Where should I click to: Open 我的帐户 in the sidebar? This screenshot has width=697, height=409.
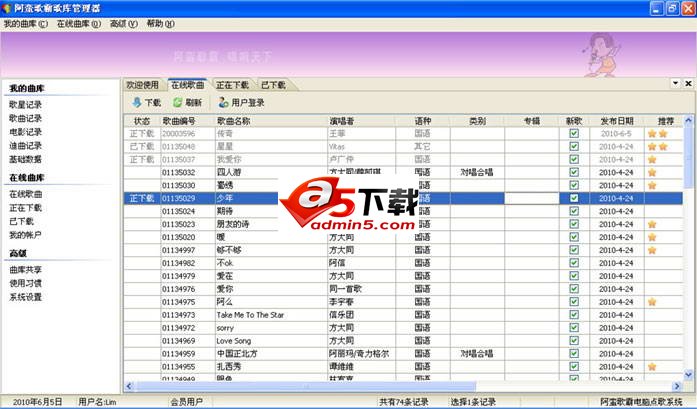(x=25, y=235)
